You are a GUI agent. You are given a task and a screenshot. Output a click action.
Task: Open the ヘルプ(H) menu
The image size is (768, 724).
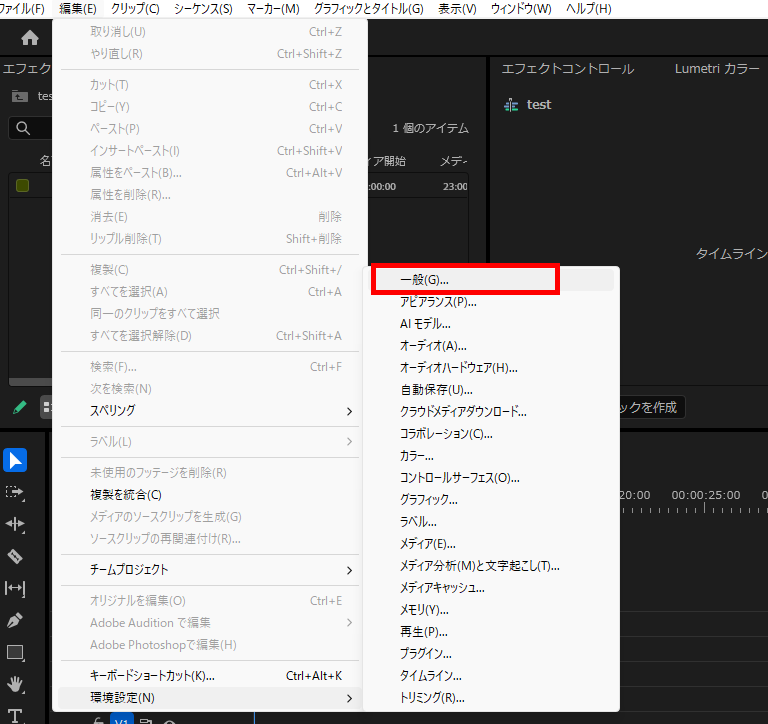[589, 9]
